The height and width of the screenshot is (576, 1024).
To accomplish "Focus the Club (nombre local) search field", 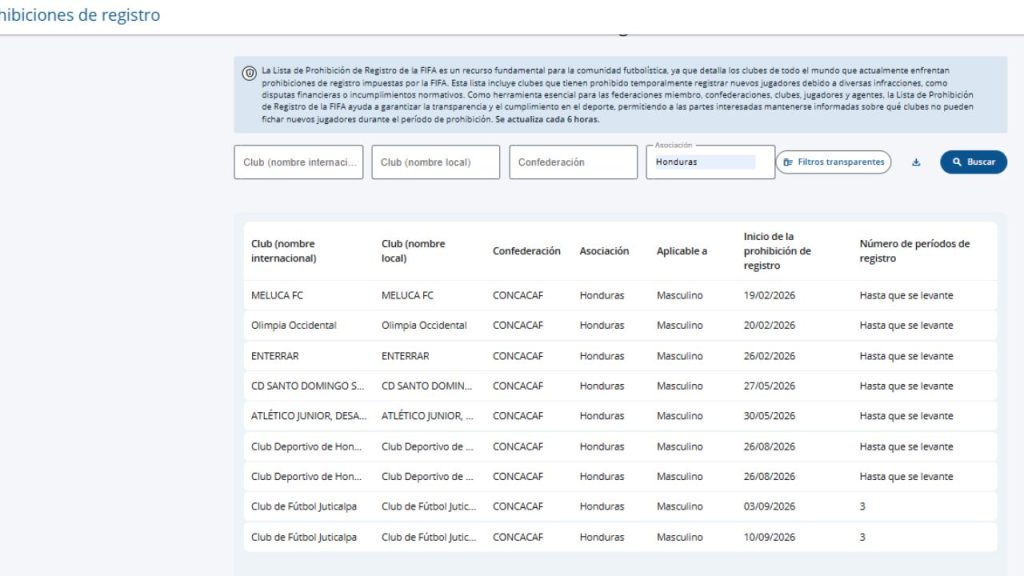I will [x=436, y=162].
